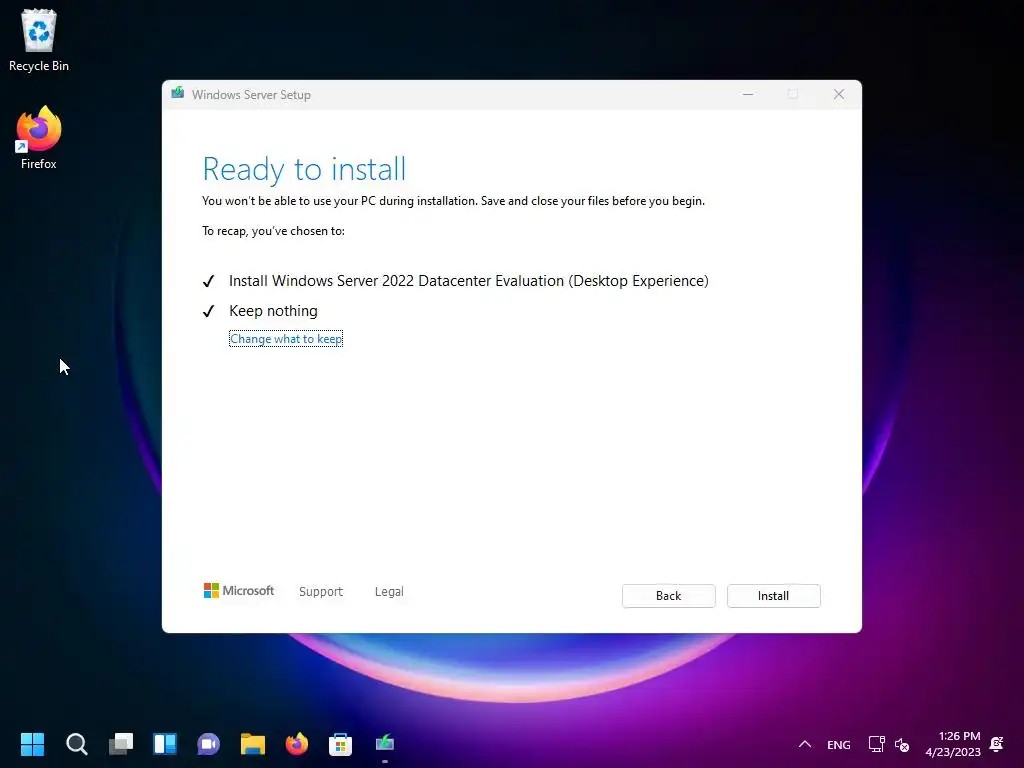Viewport: 1024px width, 768px height.
Task: Click the Microsoft logo in the setup footer
Action: tap(239, 590)
